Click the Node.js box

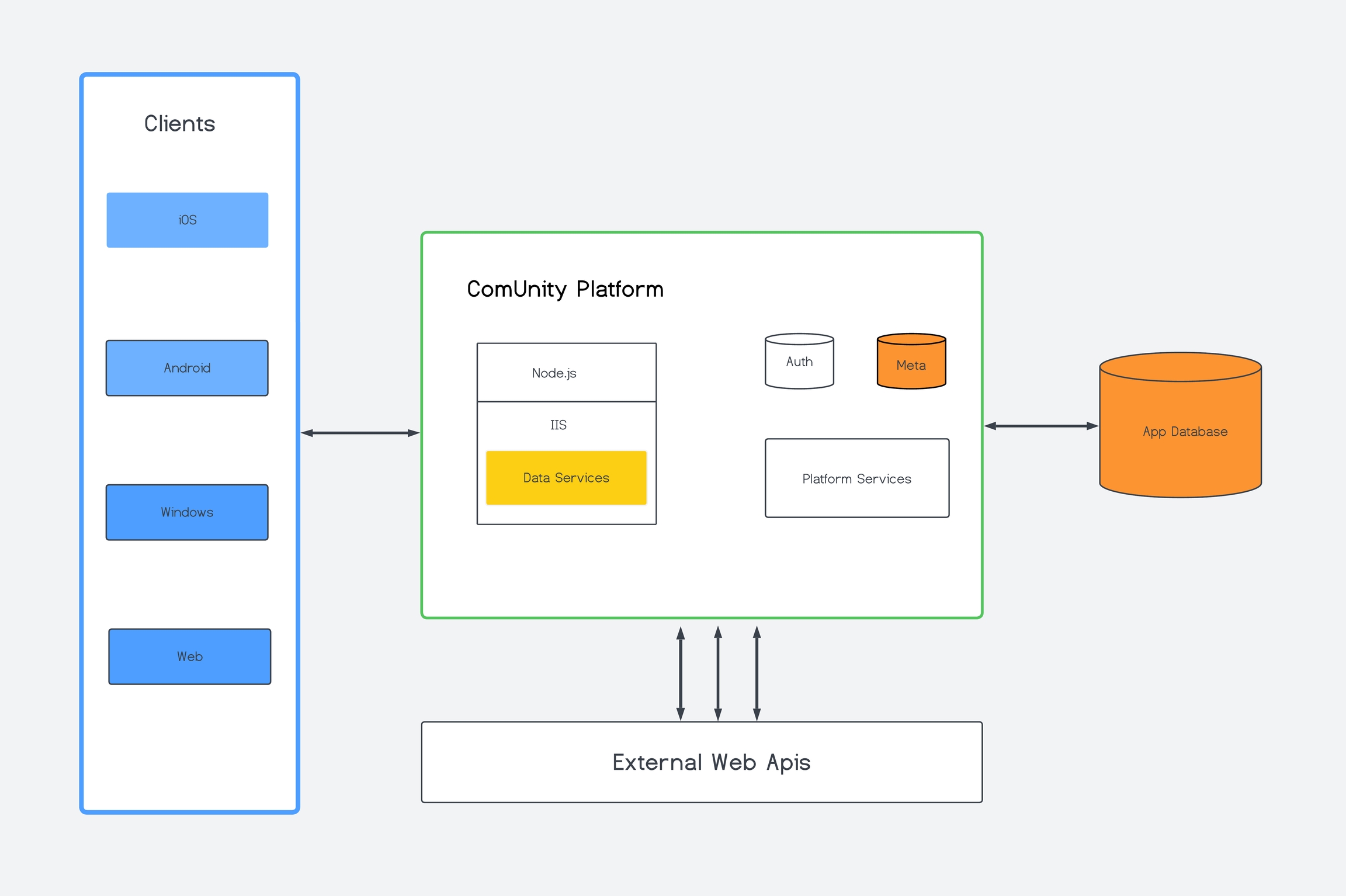[566, 373]
